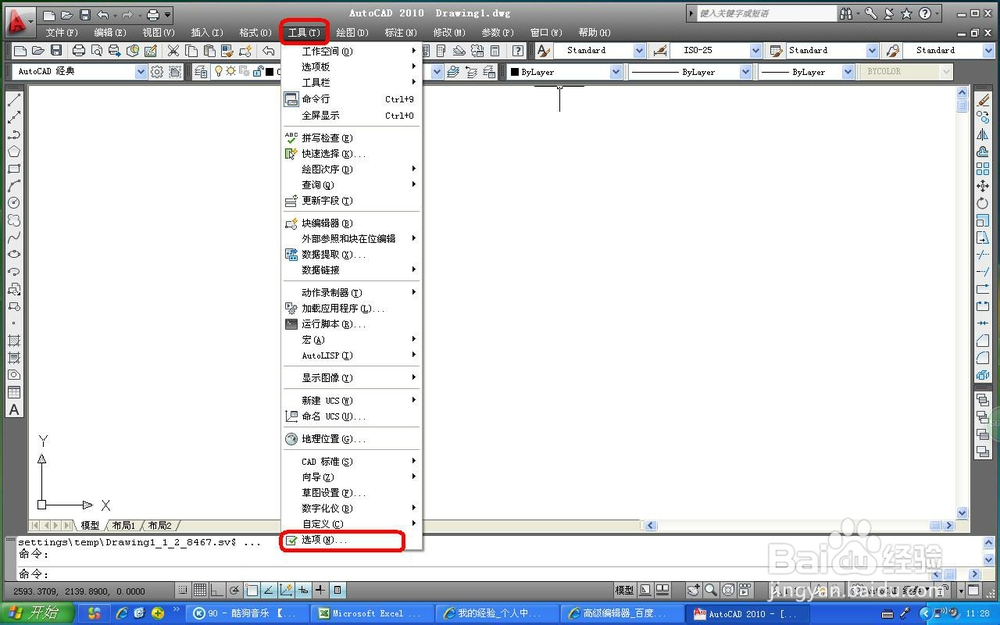
Task: Toggle Lineweight display in status bar
Action: click(x=321, y=590)
